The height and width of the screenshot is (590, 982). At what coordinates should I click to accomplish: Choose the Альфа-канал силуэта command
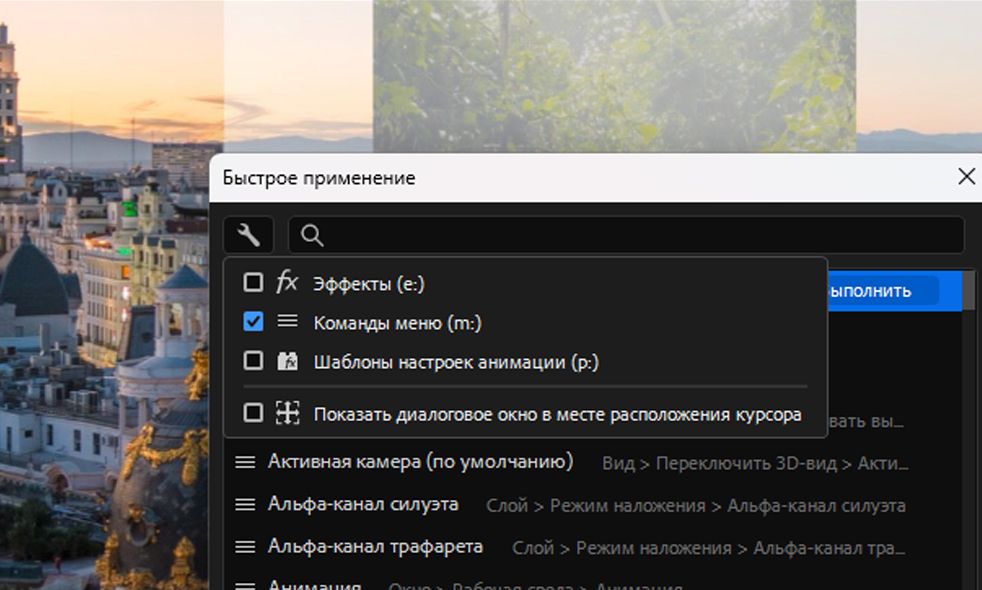[x=363, y=505]
